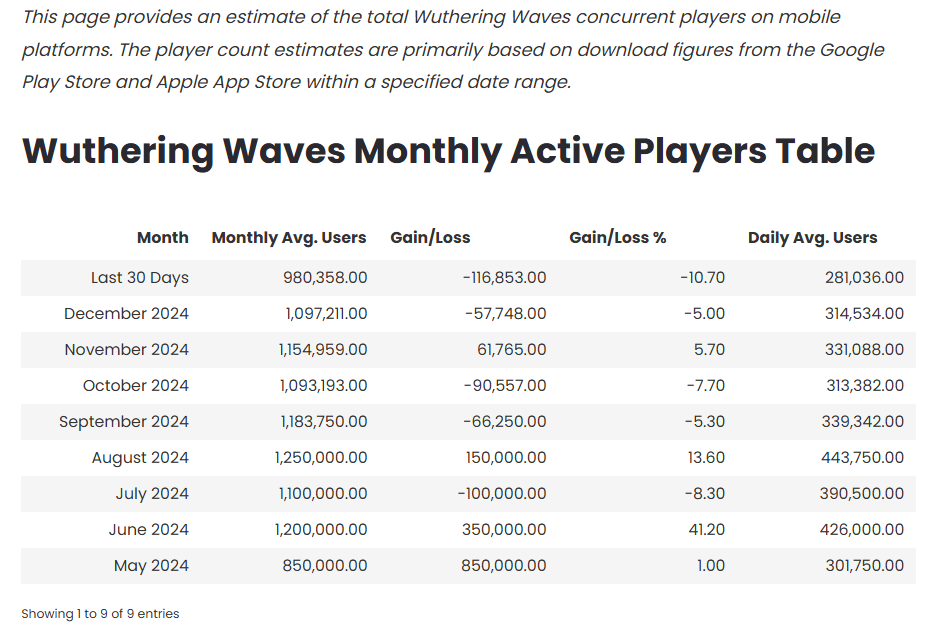Image resolution: width=932 pixels, height=627 pixels.
Task: Click the Showing 1 to 9 entries text
Action: click(100, 613)
